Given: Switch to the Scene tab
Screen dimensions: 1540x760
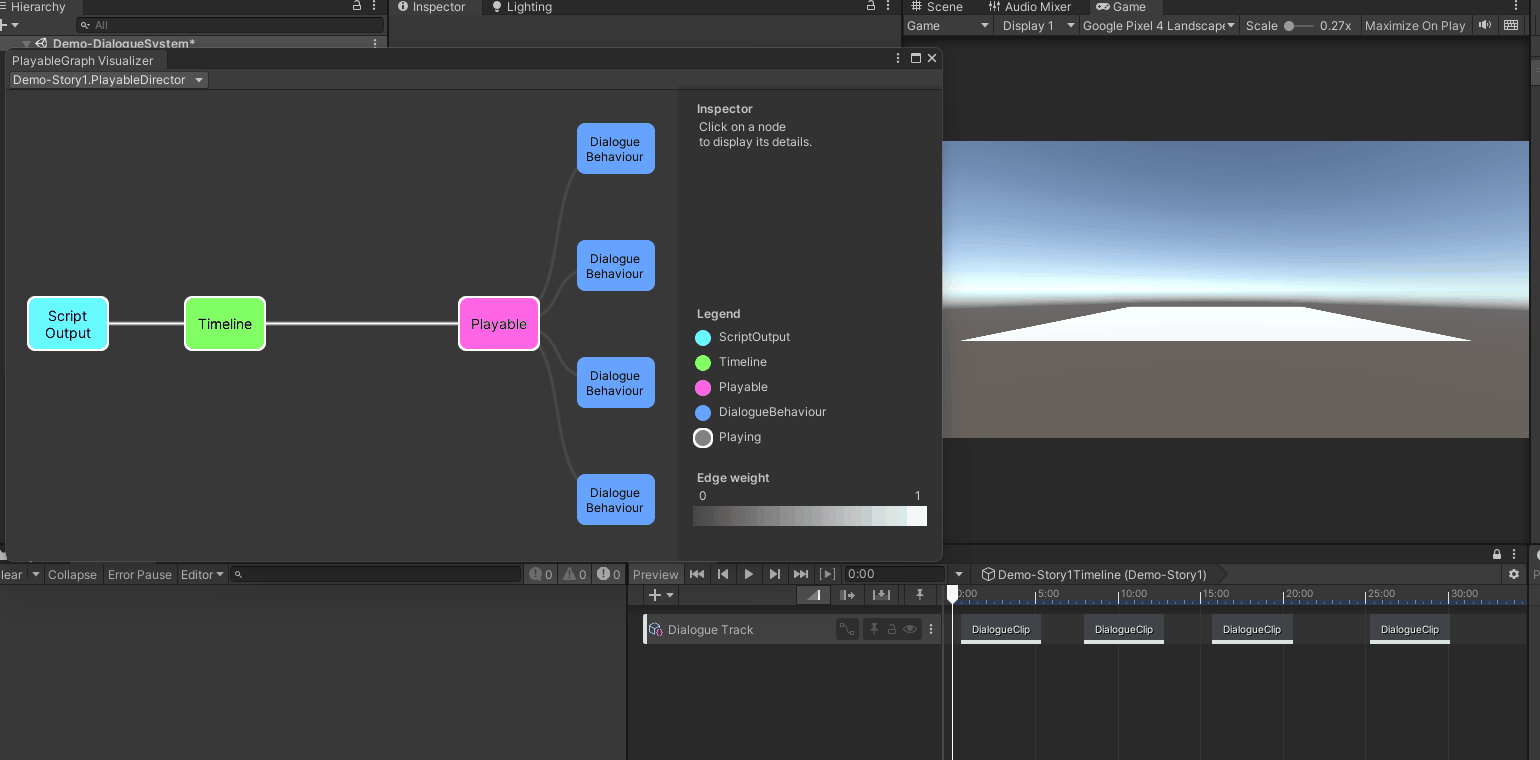Looking at the screenshot, I should click(937, 7).
